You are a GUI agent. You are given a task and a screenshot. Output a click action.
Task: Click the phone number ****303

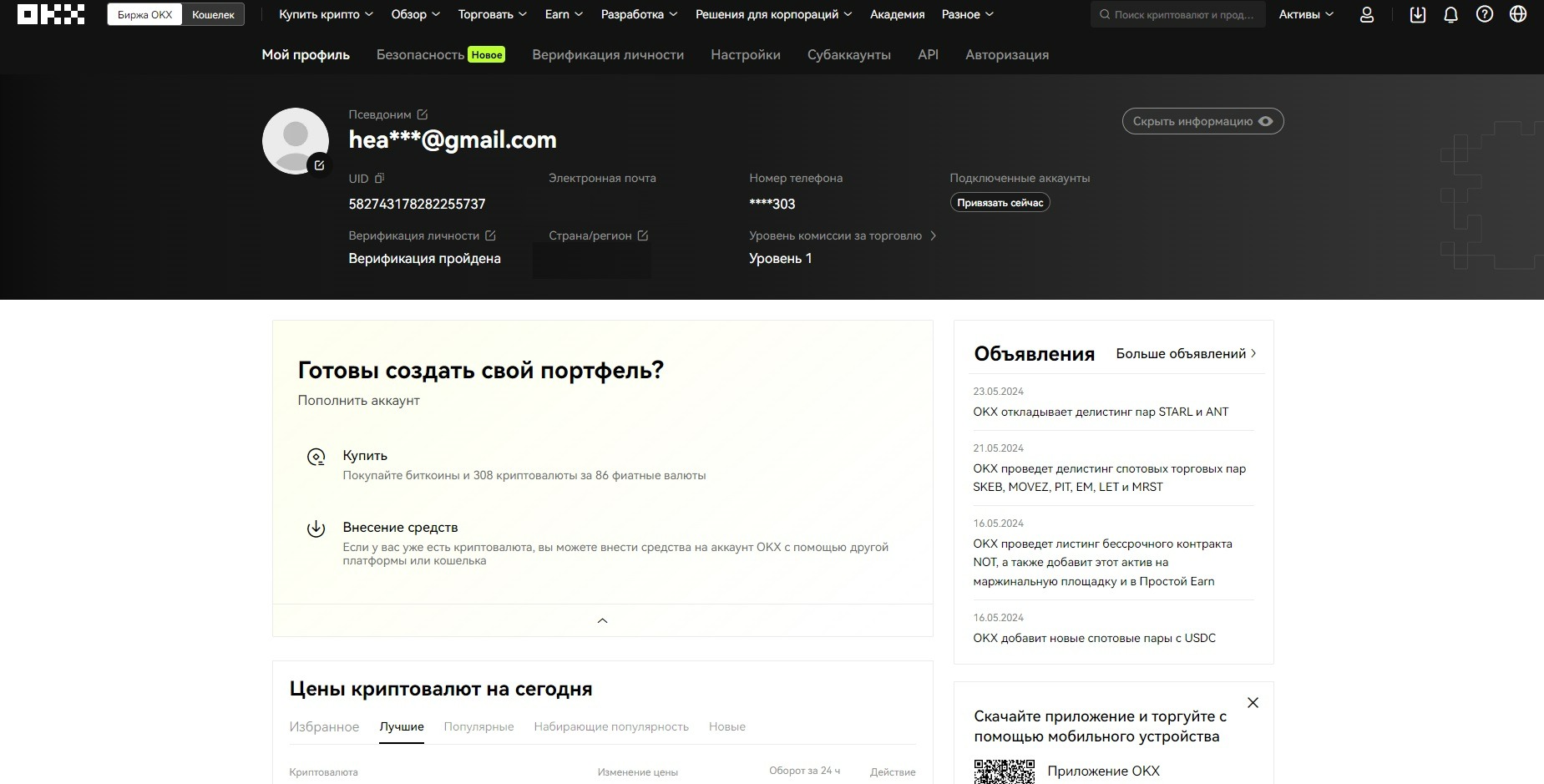click(772, 204)
